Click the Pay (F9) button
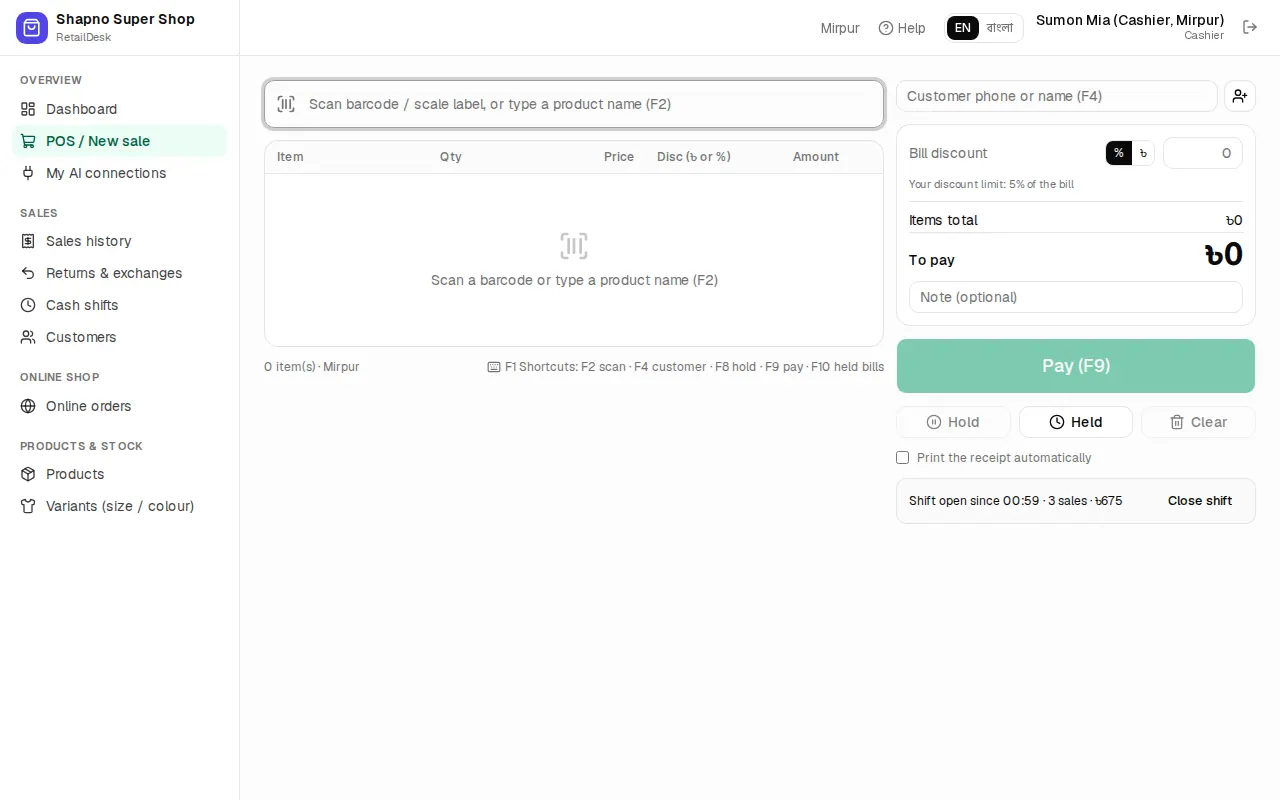The image size is (1280, 800). pyautogui.click(x=1076, y=366)
